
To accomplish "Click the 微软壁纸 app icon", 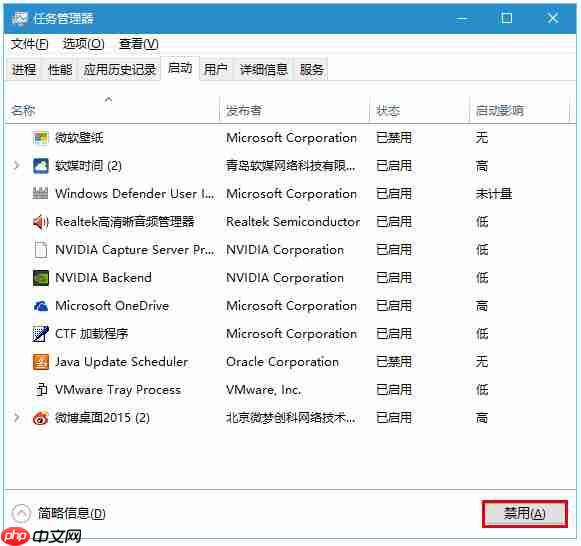I will [x=40, y=138].
